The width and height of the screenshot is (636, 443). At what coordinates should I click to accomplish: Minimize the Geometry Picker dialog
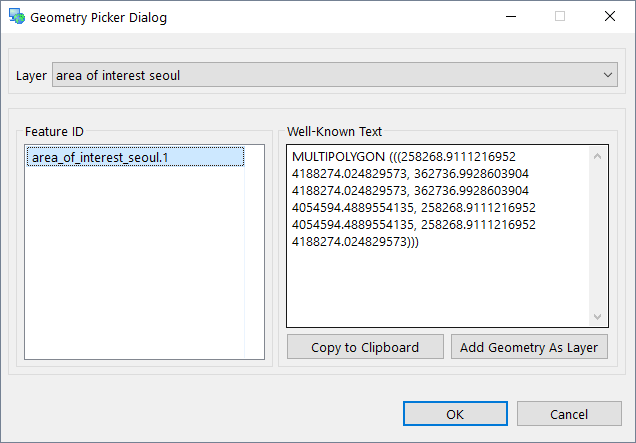511,17
